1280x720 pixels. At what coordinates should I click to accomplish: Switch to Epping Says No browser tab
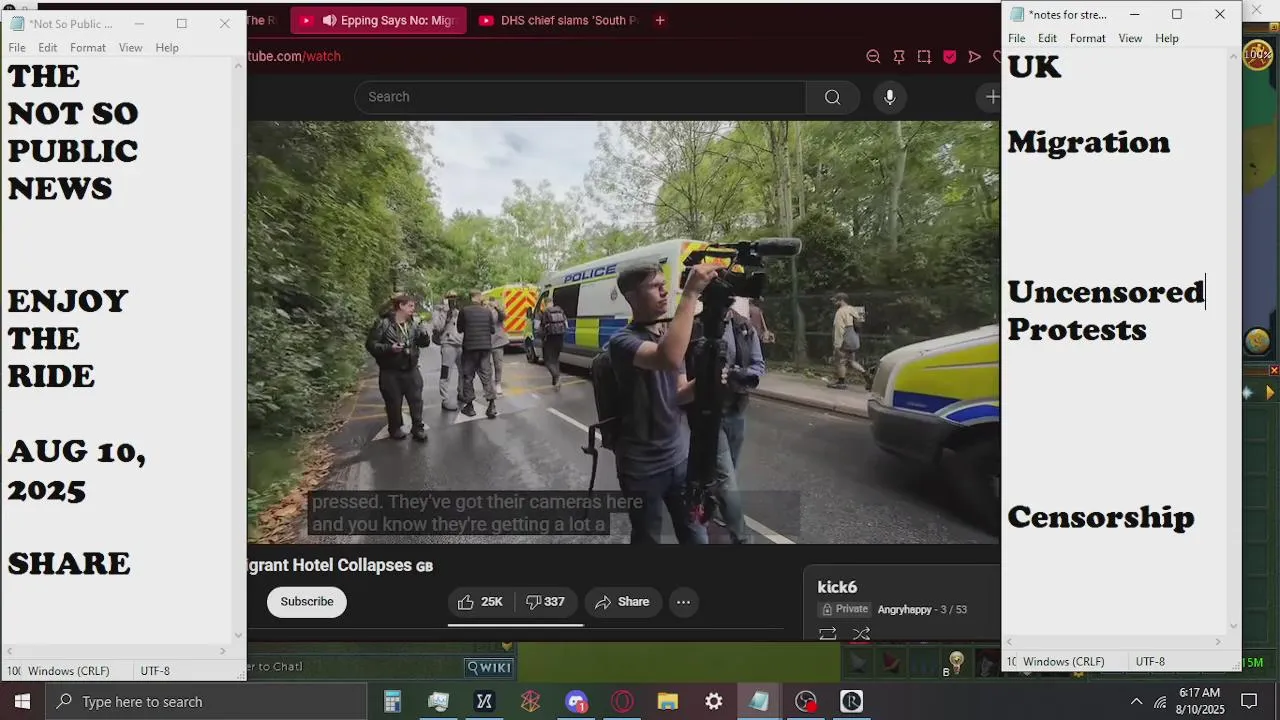(379, 20)
